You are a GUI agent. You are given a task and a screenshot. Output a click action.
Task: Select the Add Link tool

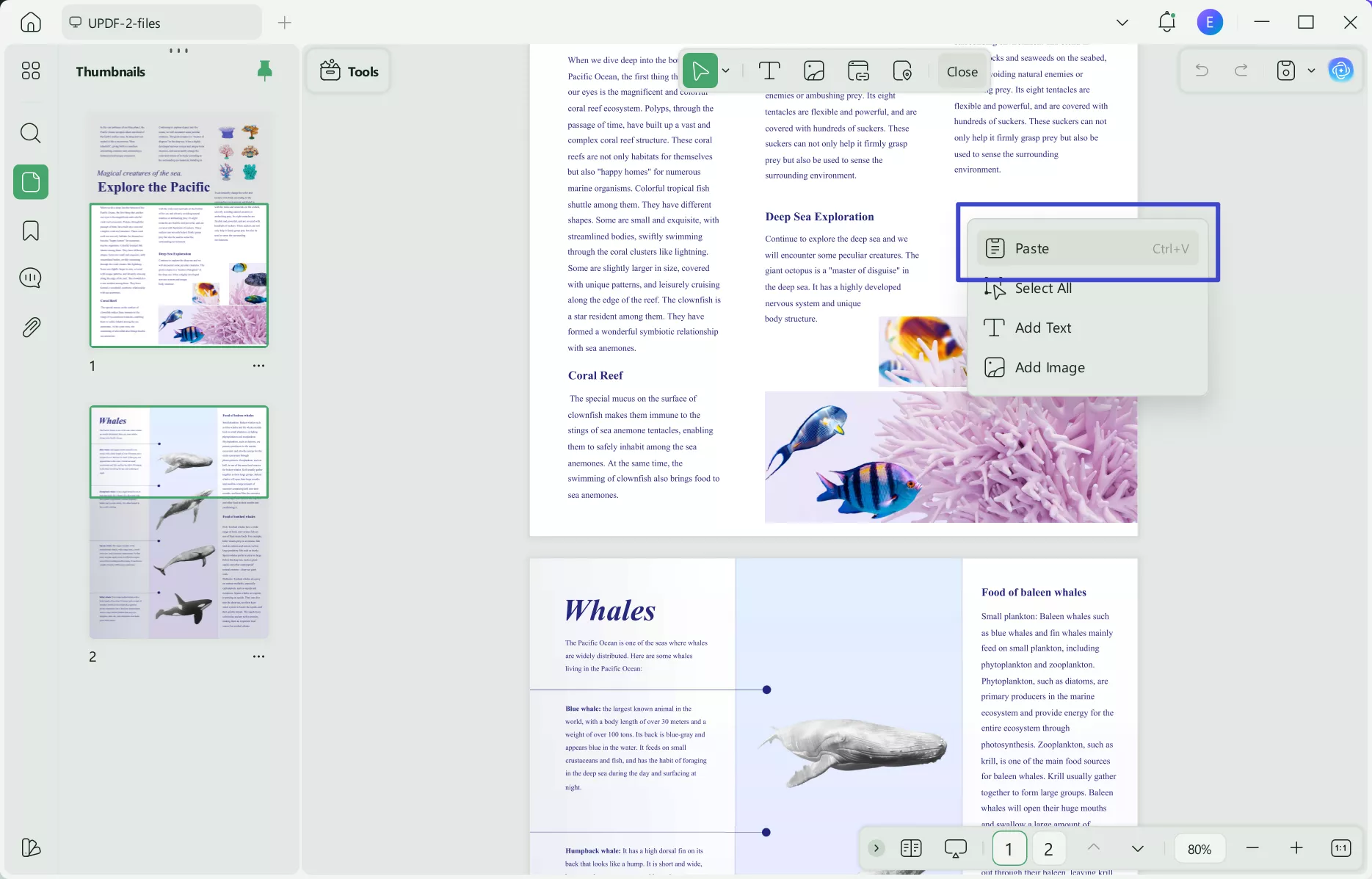857,70
